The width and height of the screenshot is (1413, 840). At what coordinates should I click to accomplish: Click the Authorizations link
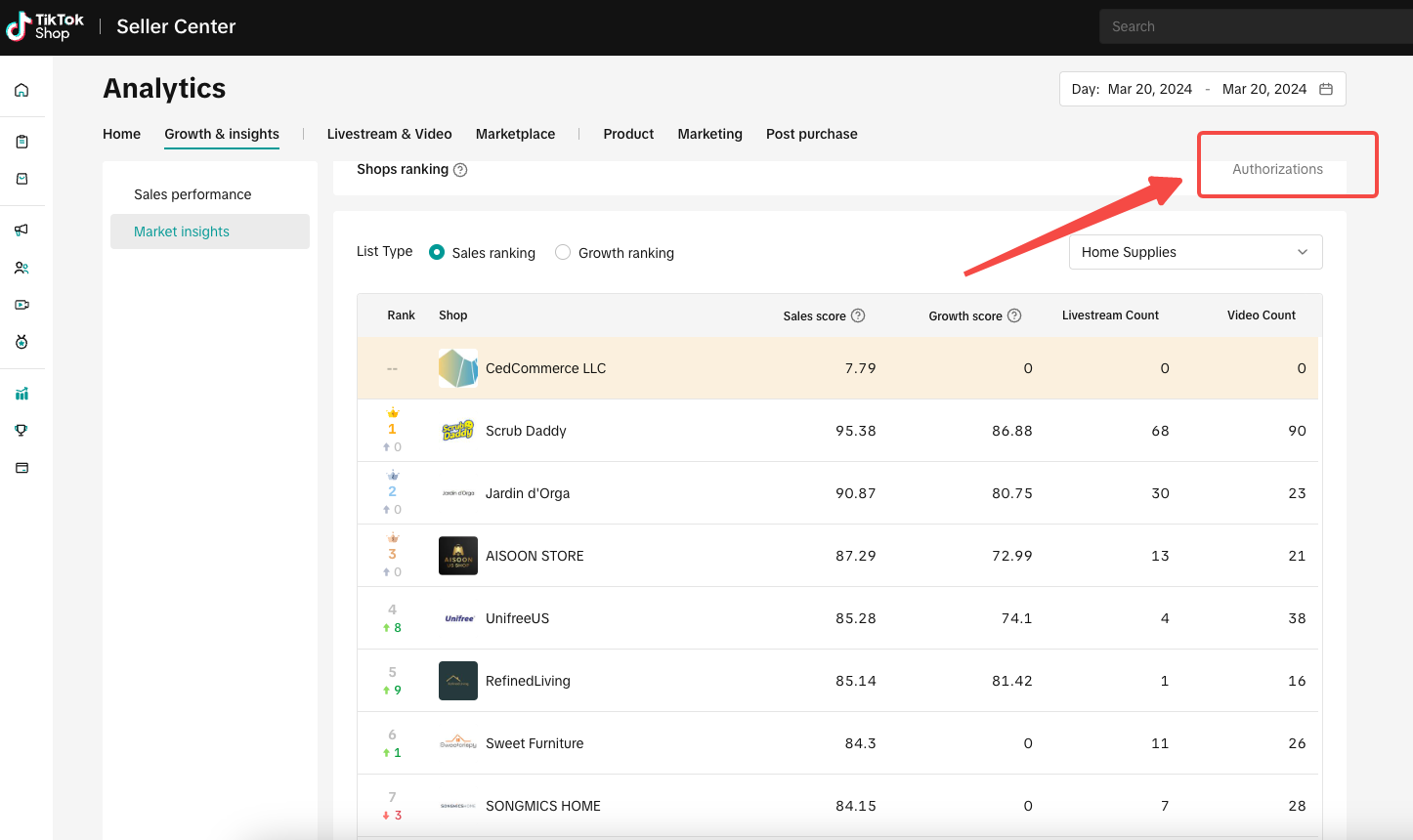(x=1277, y=169)
